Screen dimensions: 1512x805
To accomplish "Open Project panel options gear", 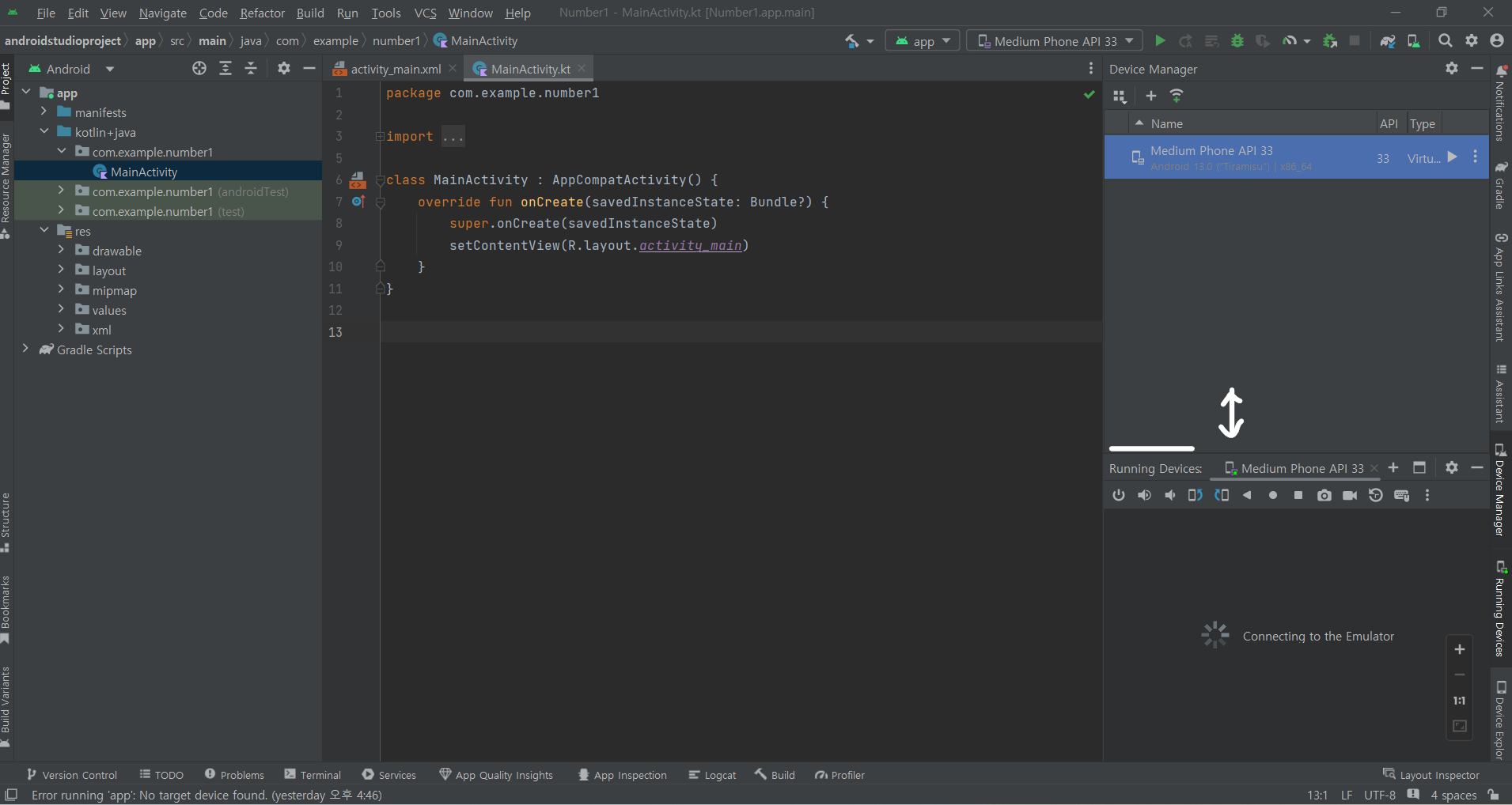I will [284, 69].
